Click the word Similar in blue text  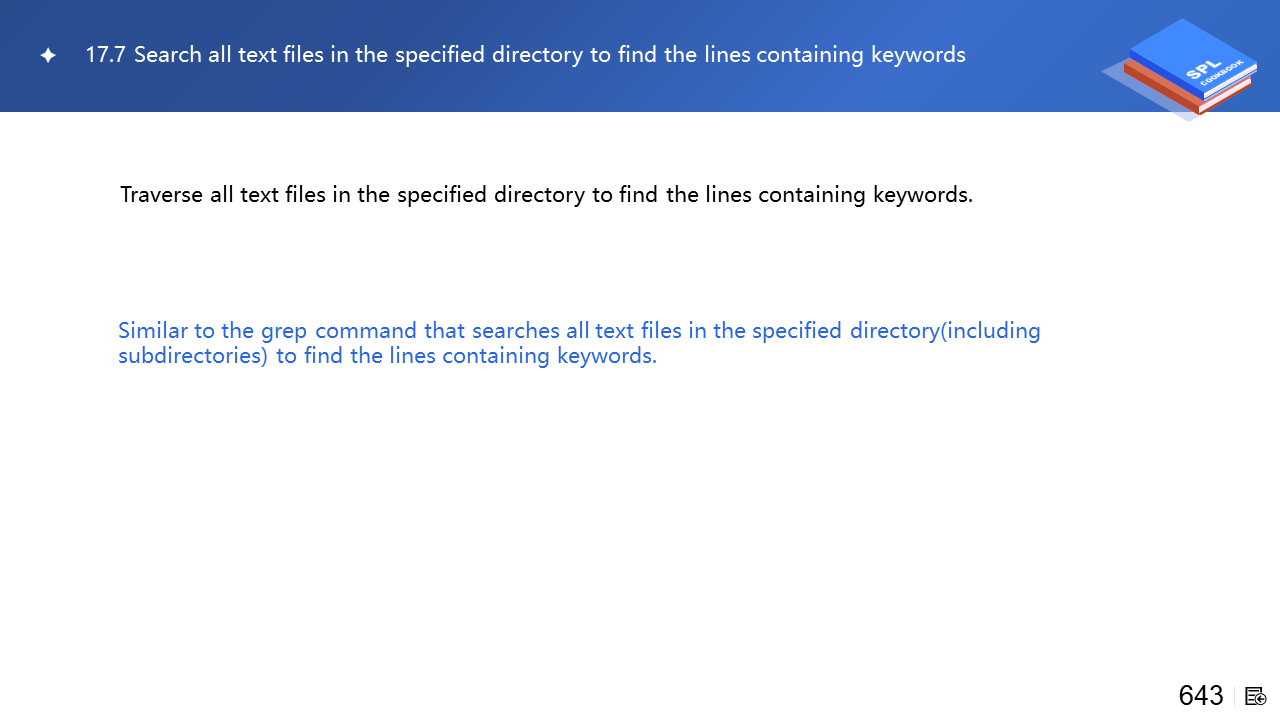[x=153, y=331]
